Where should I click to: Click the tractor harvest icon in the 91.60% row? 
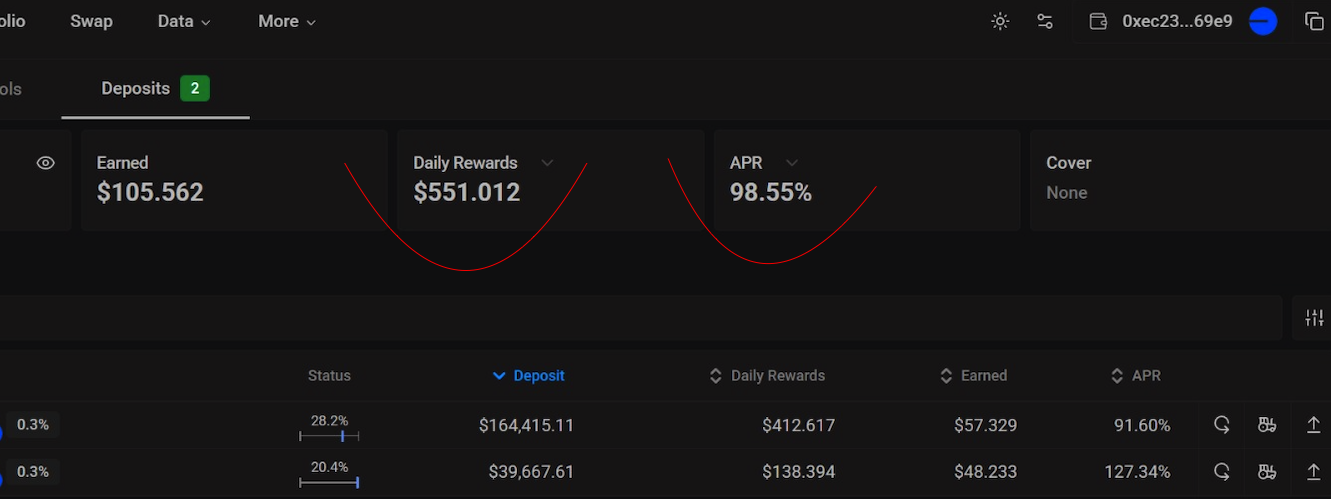click(1267, 425)
